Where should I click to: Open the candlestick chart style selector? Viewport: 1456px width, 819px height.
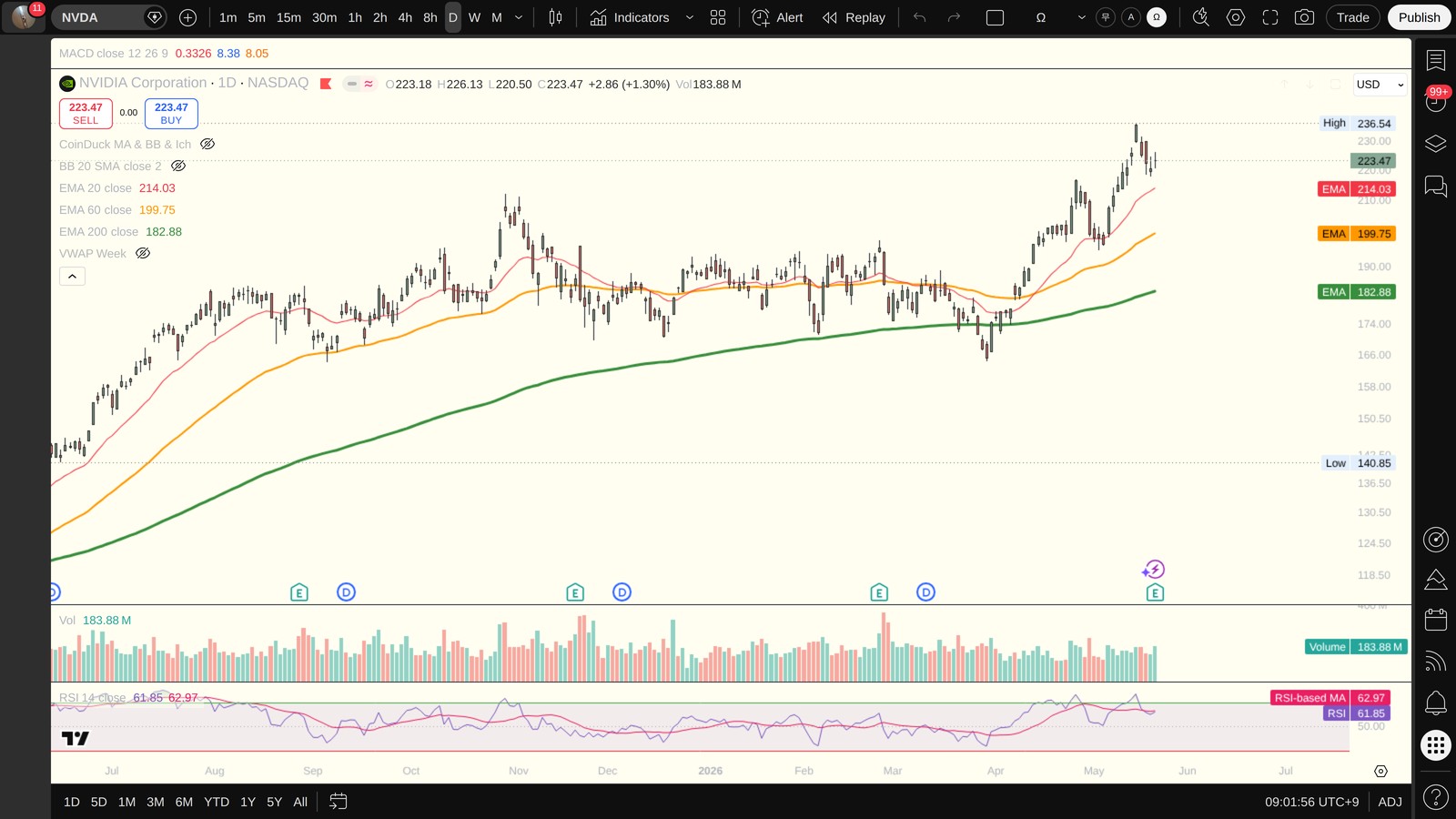(555, 17)
